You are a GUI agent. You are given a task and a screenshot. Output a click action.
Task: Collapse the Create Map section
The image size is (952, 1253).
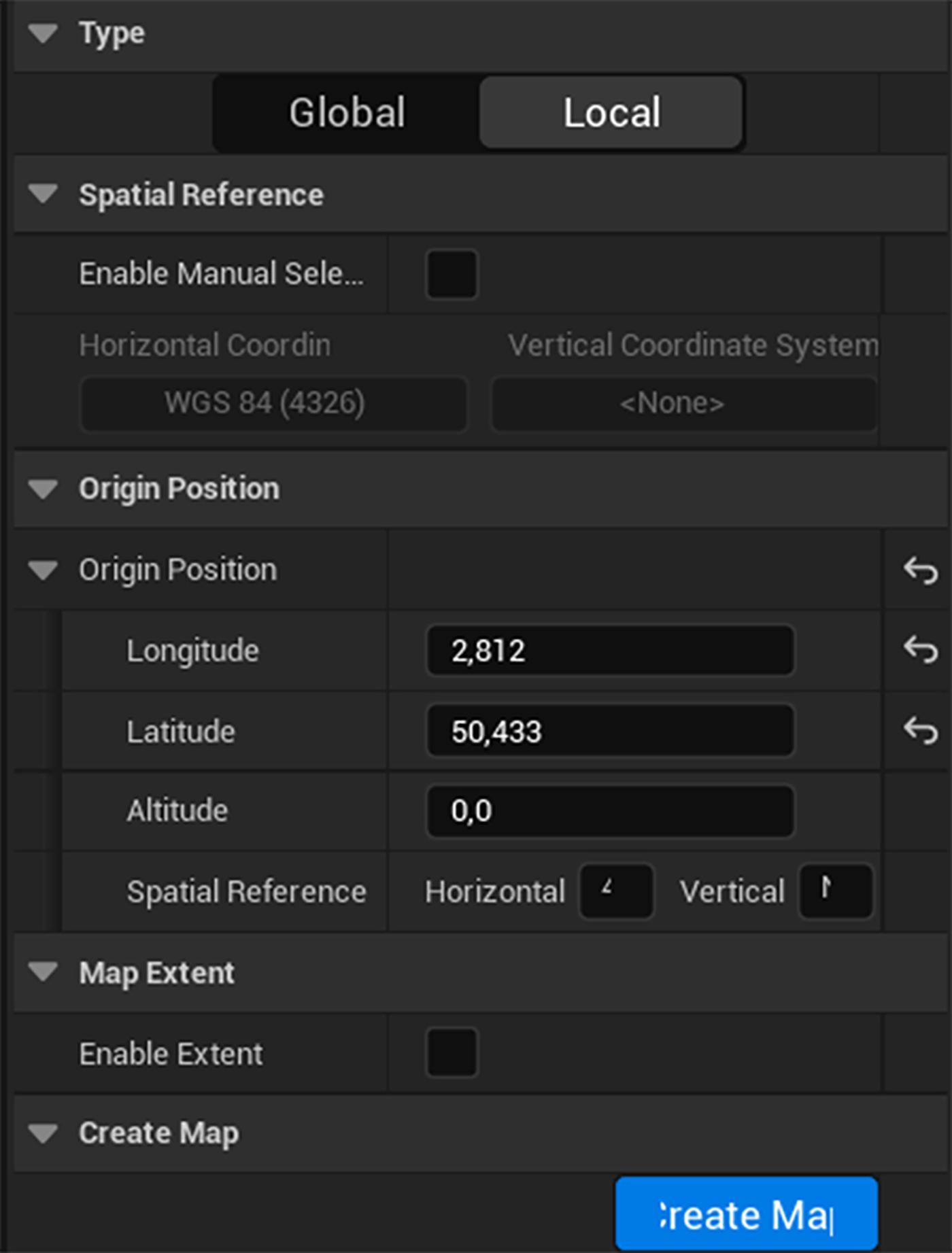(x=44, y=1133)
